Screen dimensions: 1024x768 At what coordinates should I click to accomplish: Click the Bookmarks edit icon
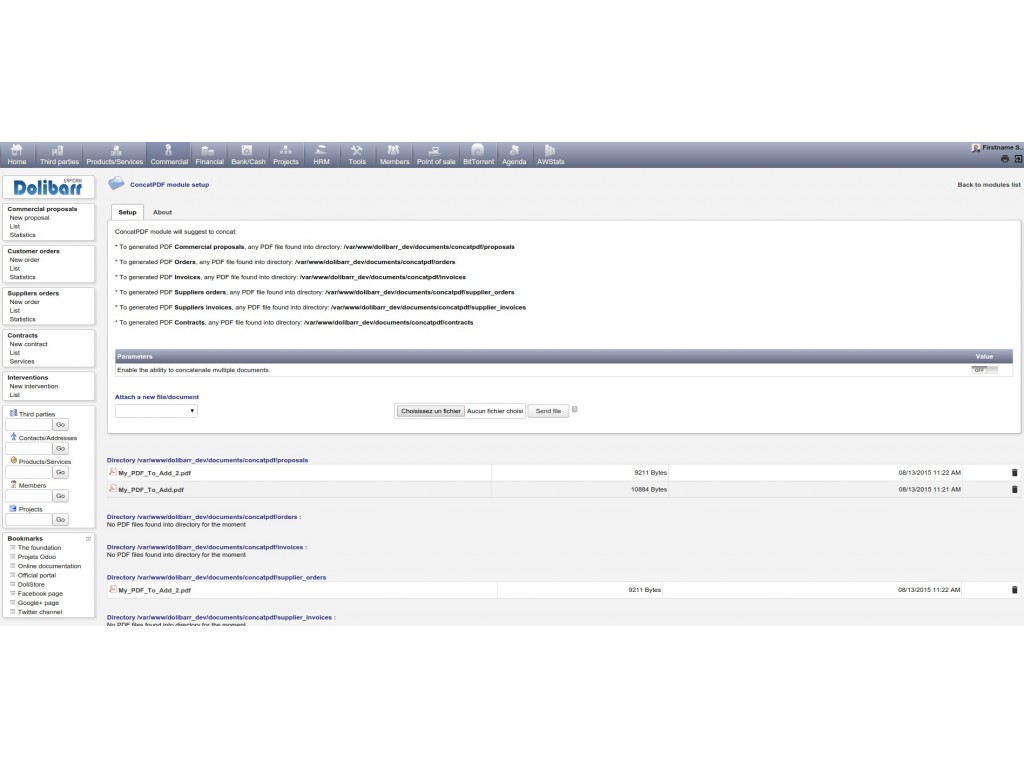[x=88, y=539]
